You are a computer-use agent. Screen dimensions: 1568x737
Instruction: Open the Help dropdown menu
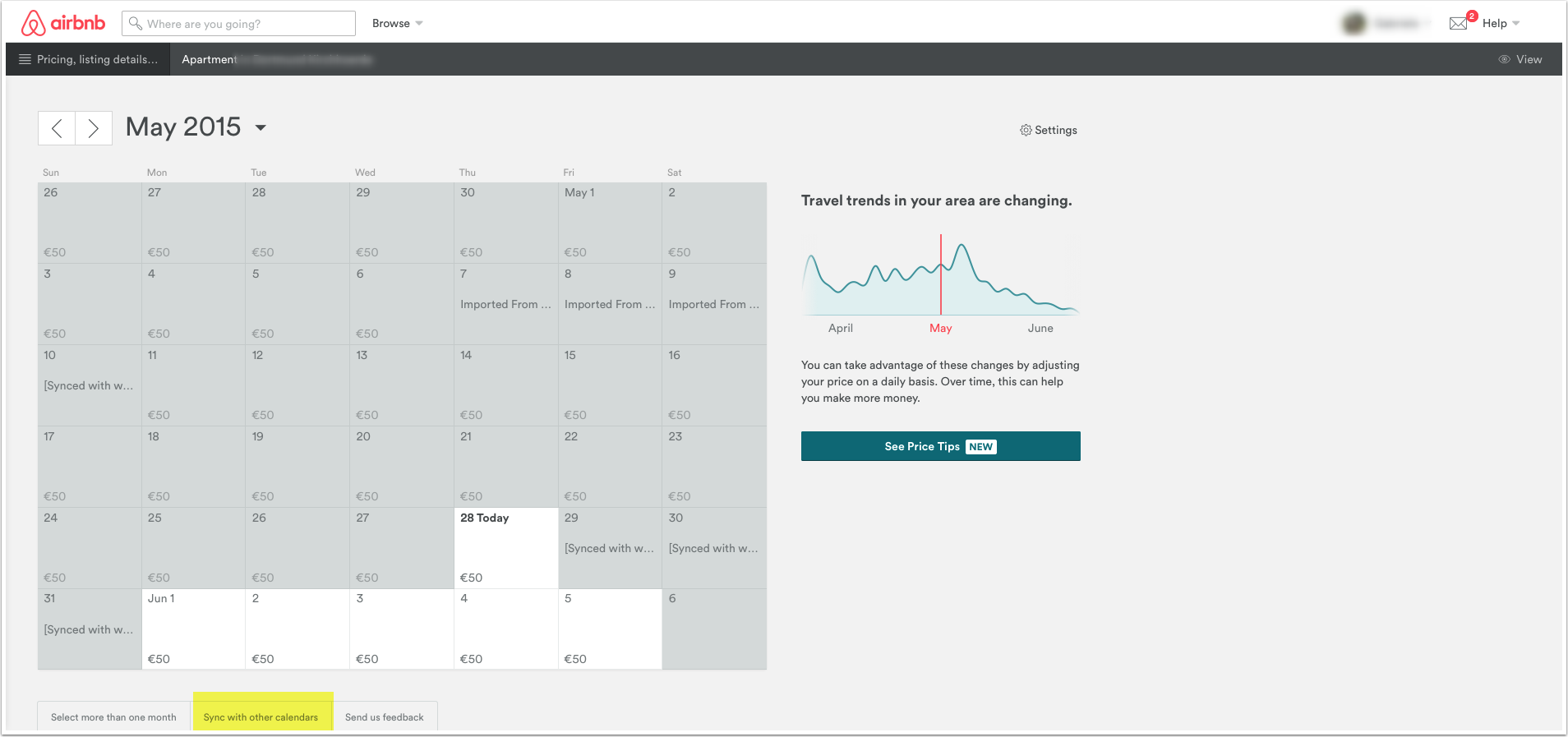tap(1501, 23)
